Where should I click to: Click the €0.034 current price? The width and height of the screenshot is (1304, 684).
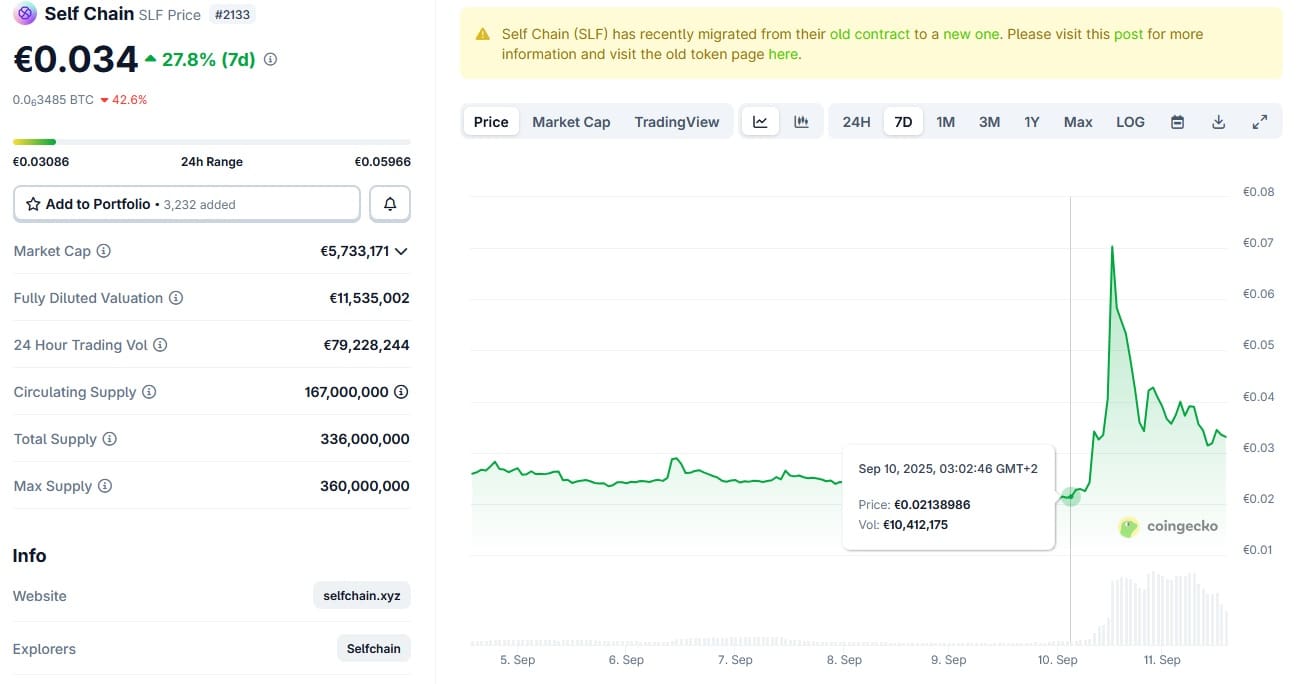[x=76, y=59]
